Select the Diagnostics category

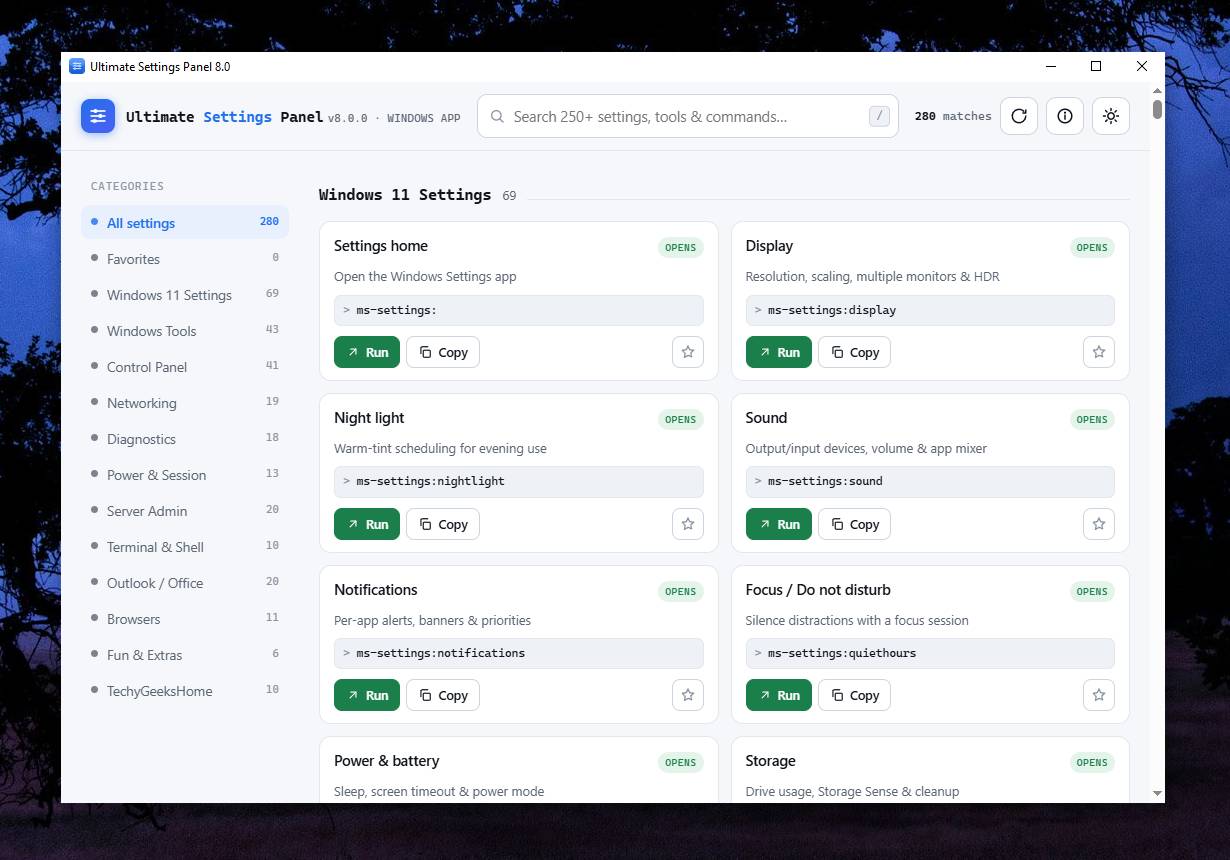pyautogui.click(x=185, y=438)
